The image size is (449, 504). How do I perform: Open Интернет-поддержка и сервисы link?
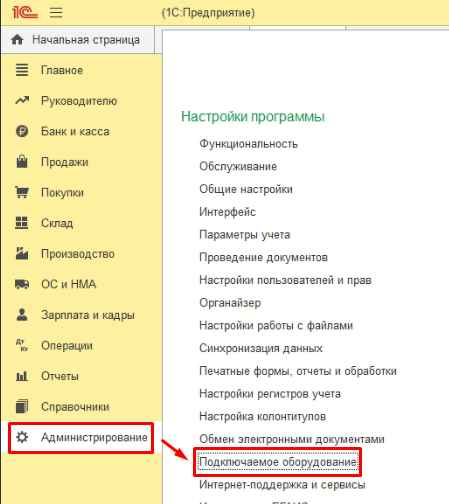tap(282, 485)
